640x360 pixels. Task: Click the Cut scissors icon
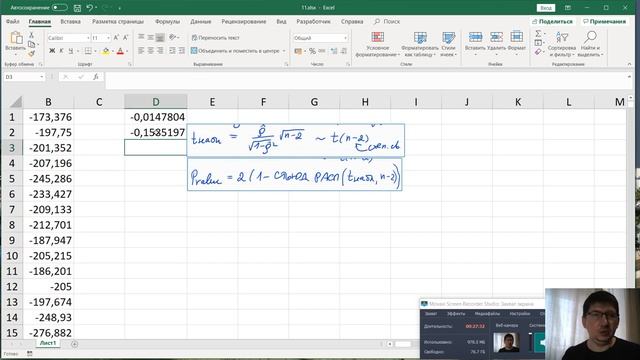31,36
